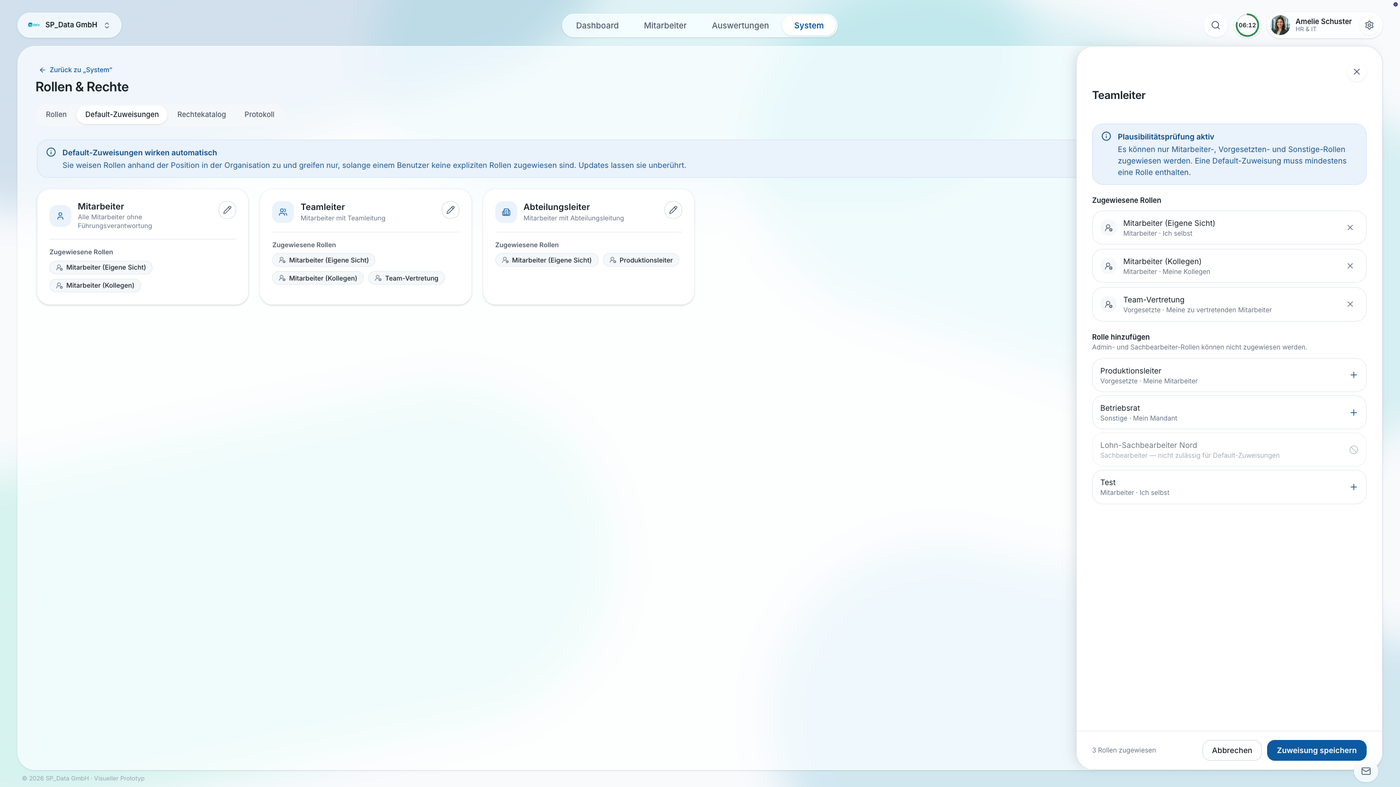The height and width of the screenshot is (787, 1400).
Task: Click Produktionsleiter chip in the Abteilungsleiter card
Action: click(641, 260)
